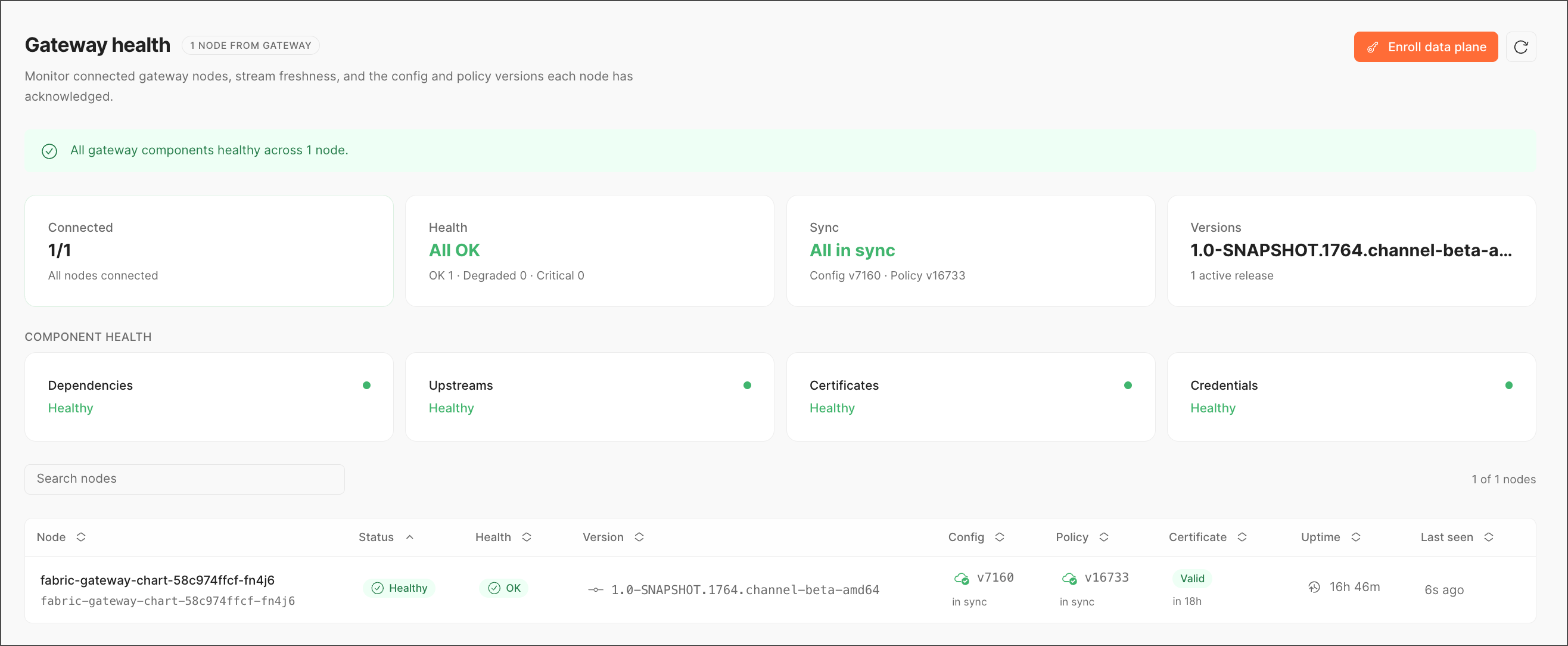Screen dimensions: 1568x646
Task: Sort by Version column sort icon
Action: tap(639, 537)
